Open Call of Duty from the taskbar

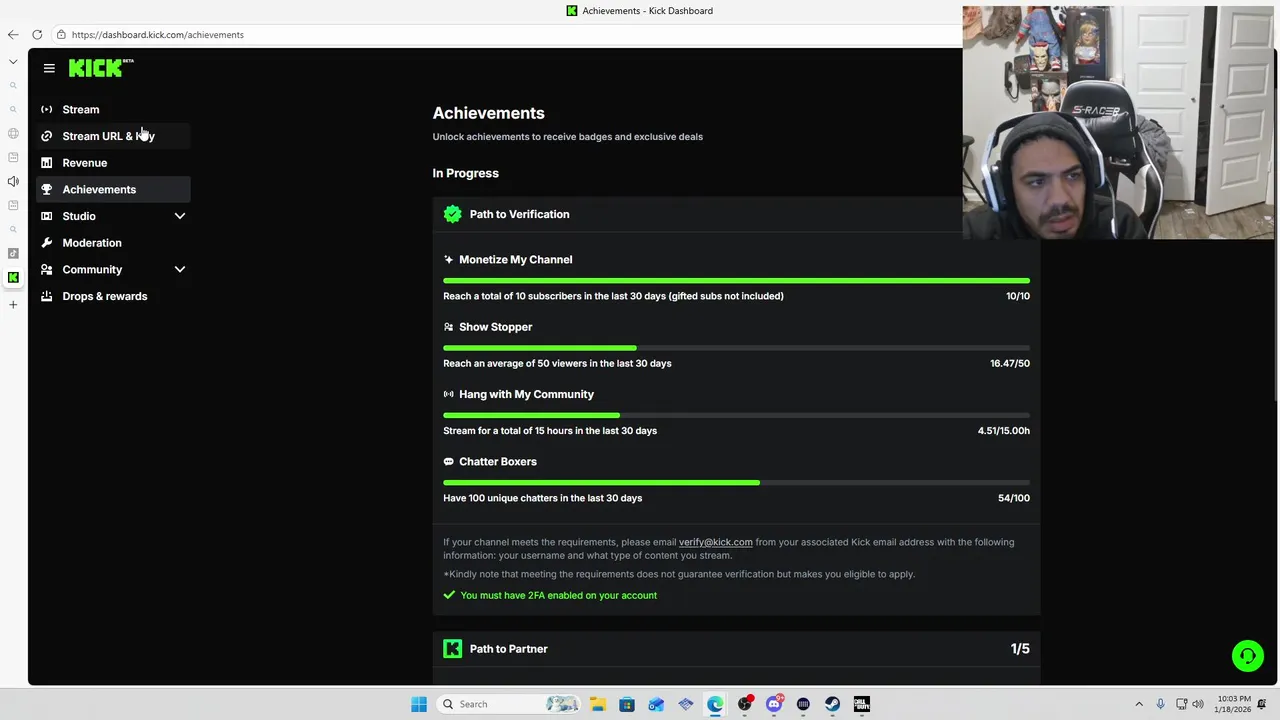861,704
